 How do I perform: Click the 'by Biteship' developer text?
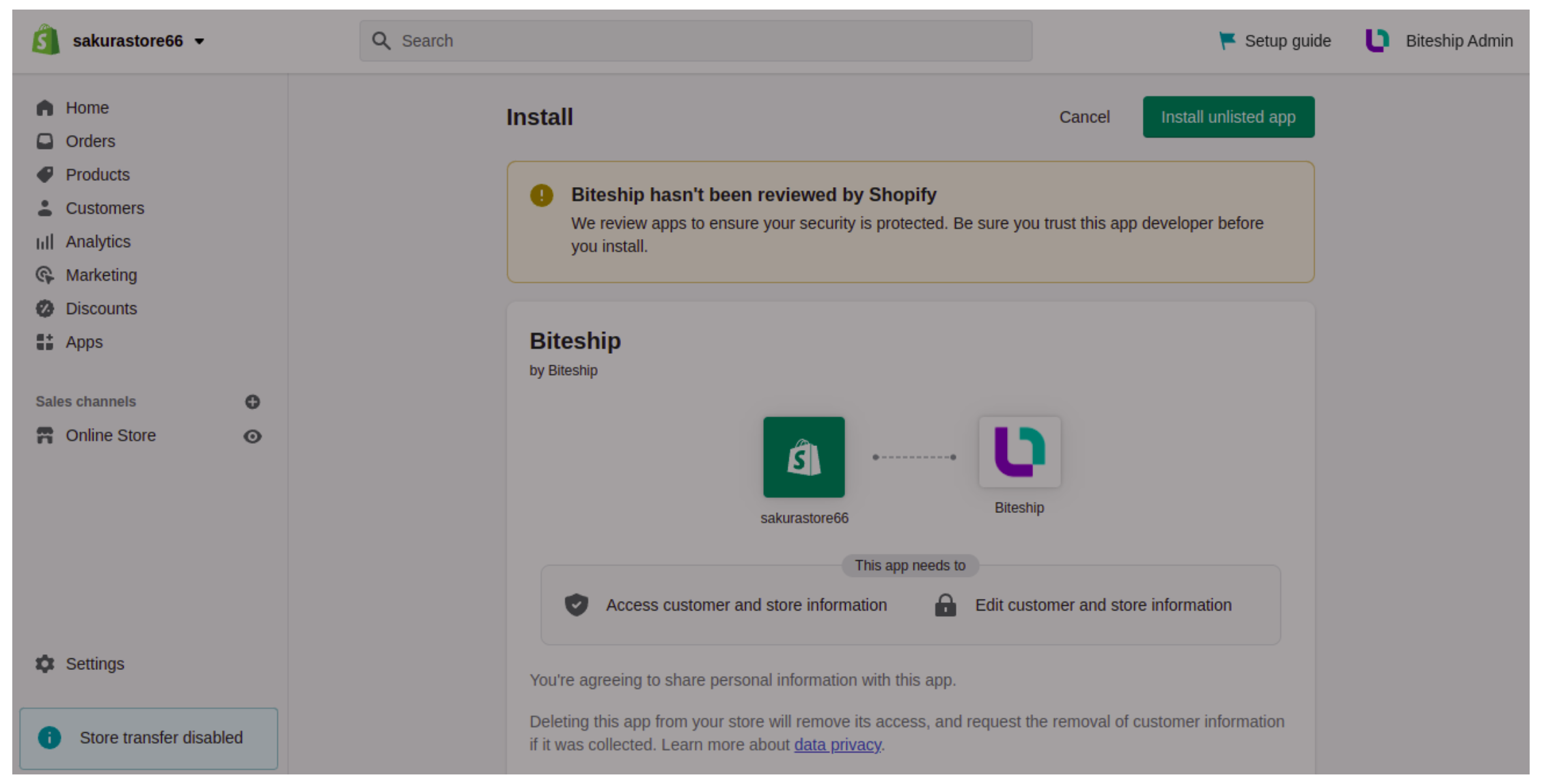(563, 370)
